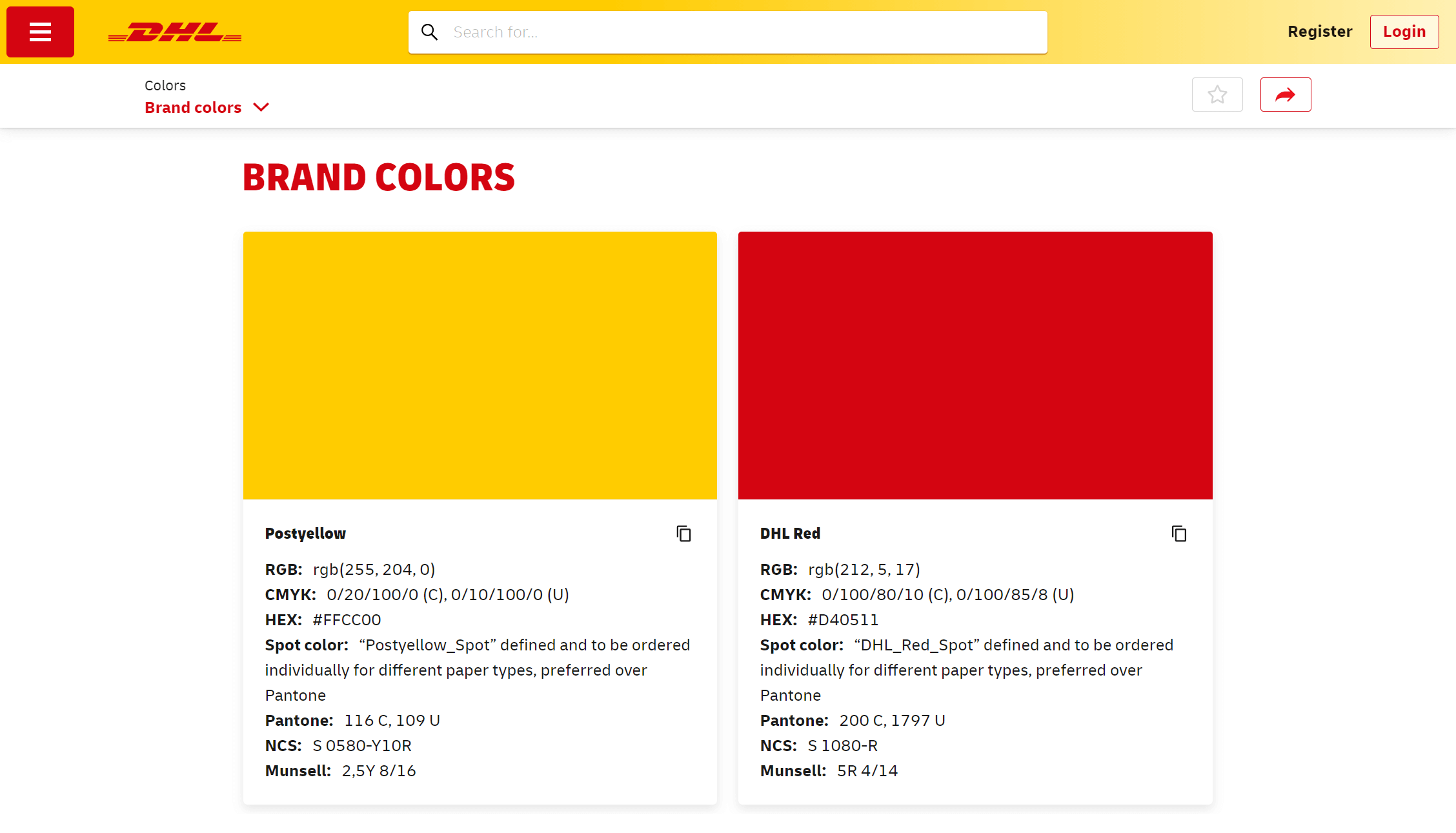The height and width of the screenshot is (833, 1456).
Task: Click the Login button
Action: 1404,31
